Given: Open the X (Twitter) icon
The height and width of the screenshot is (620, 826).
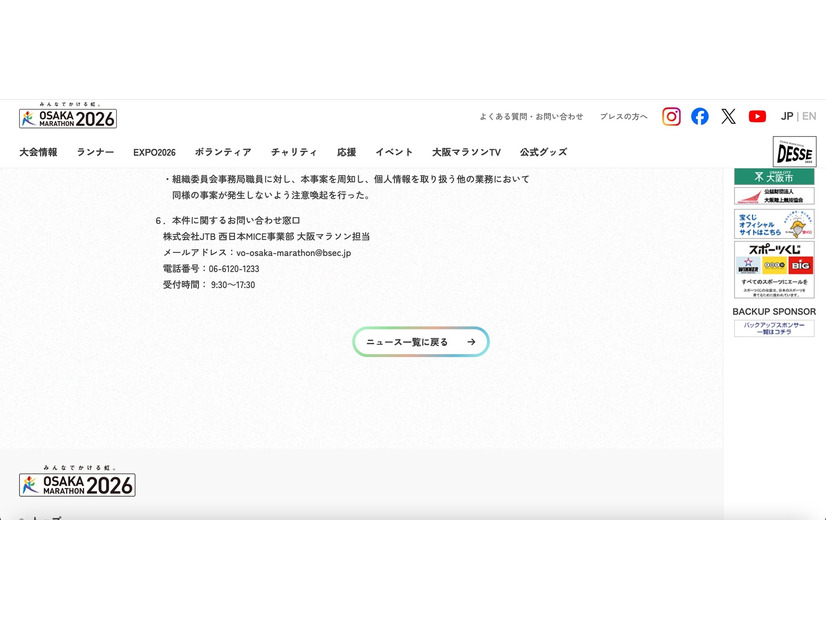Looking at the screenshot, I should 728,116.
